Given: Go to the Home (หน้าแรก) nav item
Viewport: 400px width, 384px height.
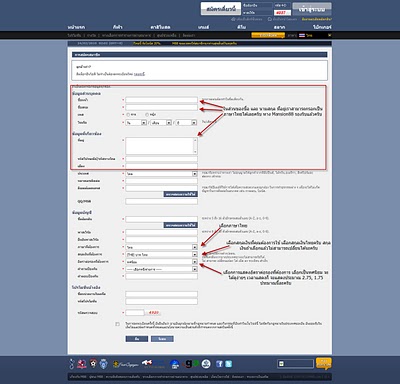Looking at the screenshot, I should pyautogui.click(x=76, y=27).
